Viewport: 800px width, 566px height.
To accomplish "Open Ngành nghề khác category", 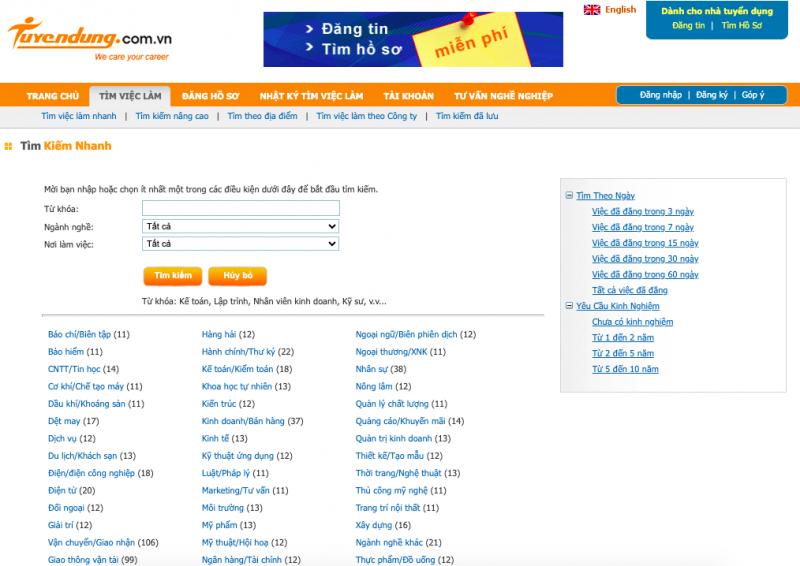I will coord(389,543).
